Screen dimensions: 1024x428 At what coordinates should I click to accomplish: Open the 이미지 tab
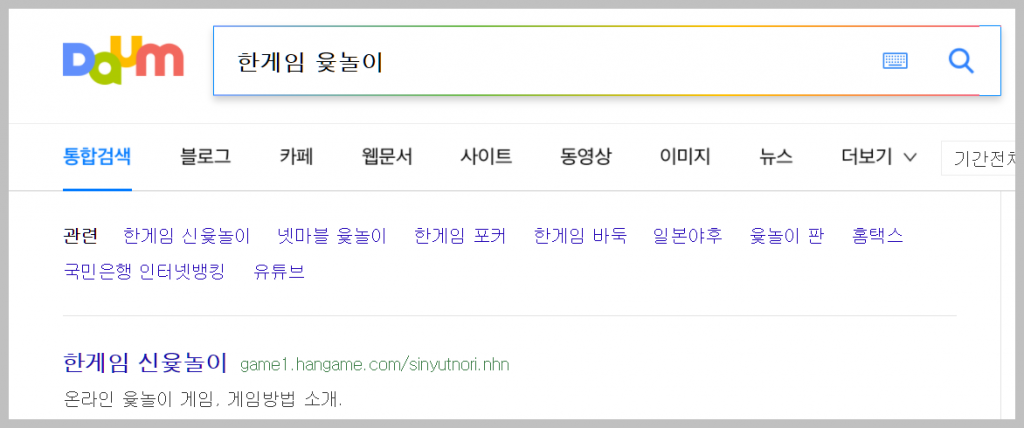pos(685,157)
